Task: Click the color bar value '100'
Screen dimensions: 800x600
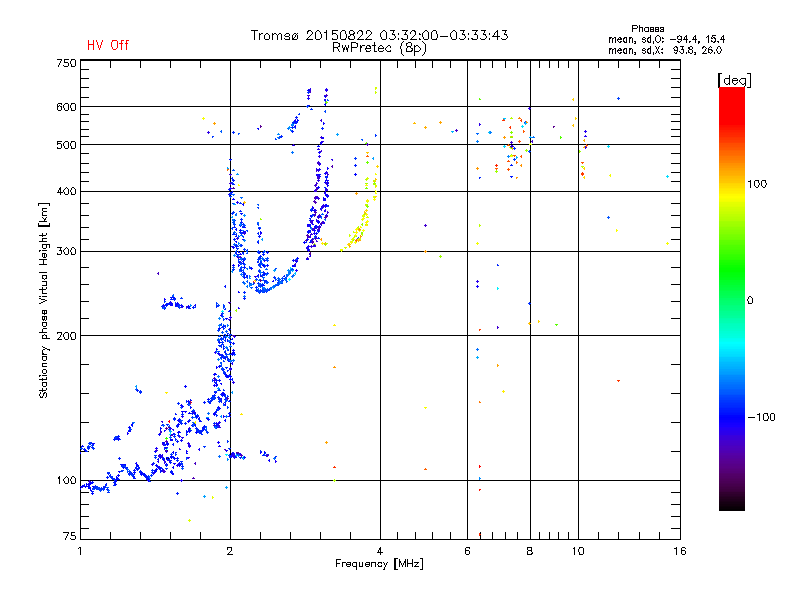Action: click(757, 184)
